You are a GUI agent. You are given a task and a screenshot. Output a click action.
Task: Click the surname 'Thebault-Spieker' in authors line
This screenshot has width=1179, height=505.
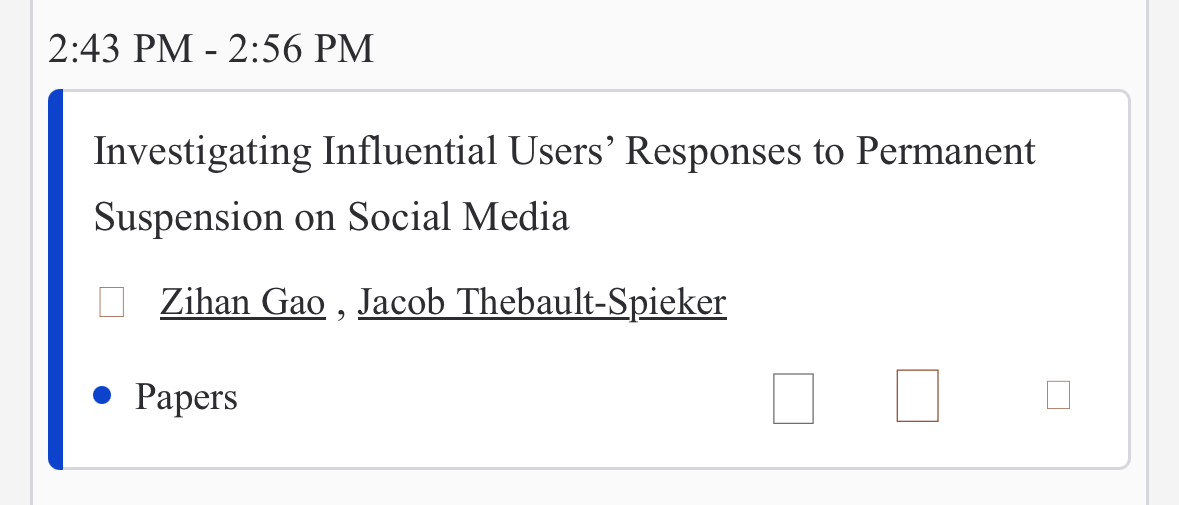click(x=592, y=302)
